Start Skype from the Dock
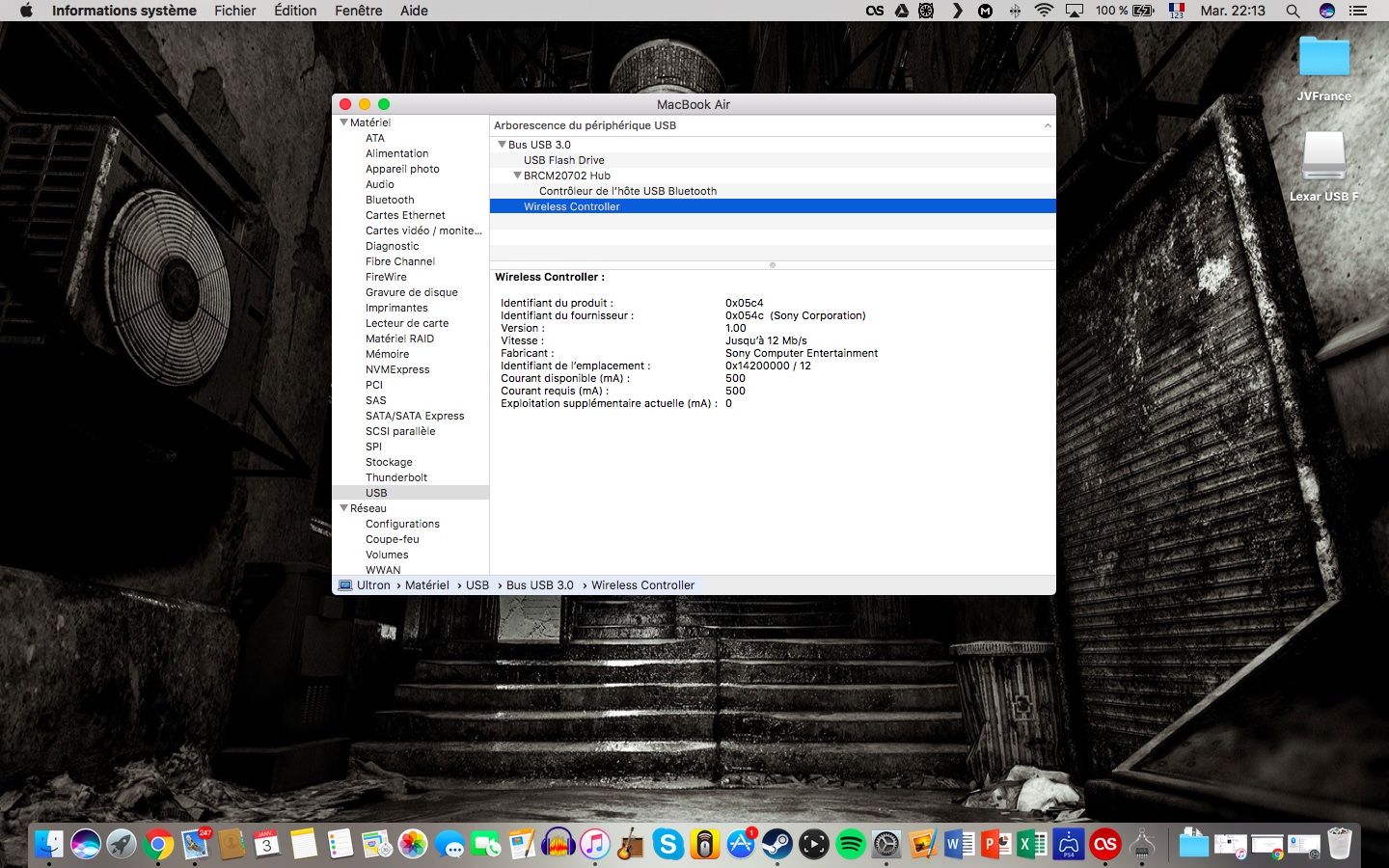The height and width of the screenshot is (868, 1389). tap(668, 845)
